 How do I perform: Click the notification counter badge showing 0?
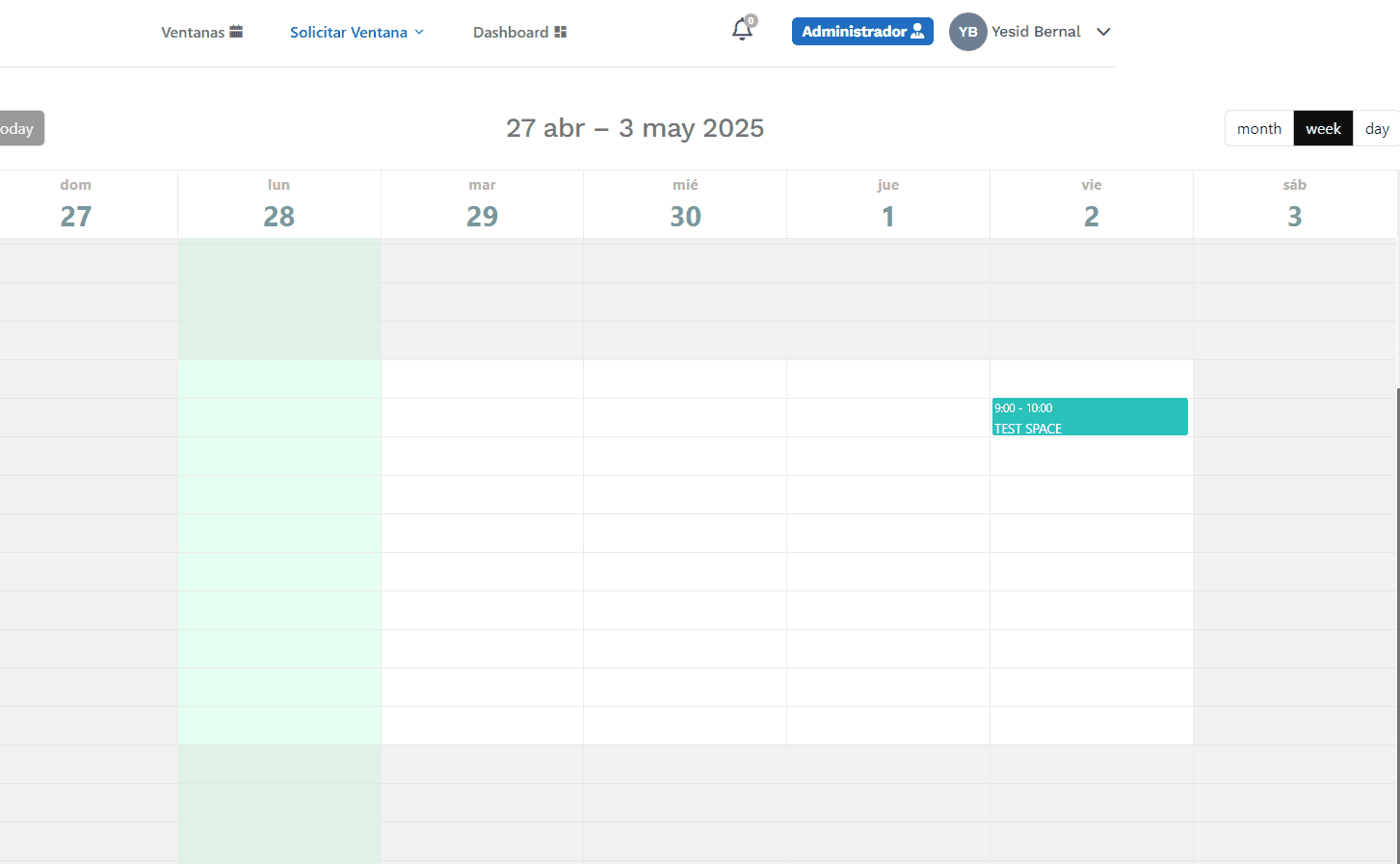(752, 19)
